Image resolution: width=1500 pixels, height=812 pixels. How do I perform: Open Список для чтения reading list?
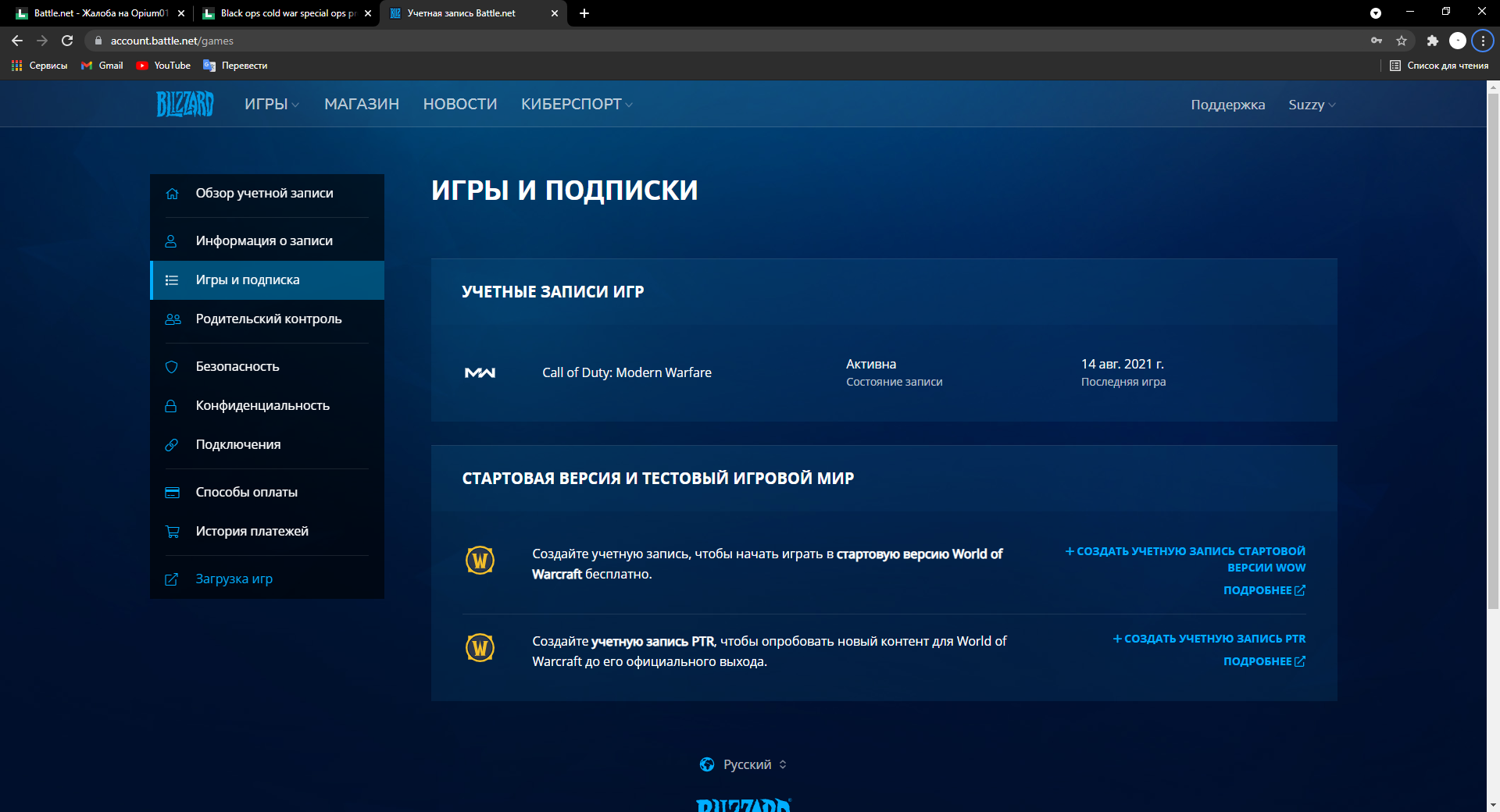(1439, 66)
